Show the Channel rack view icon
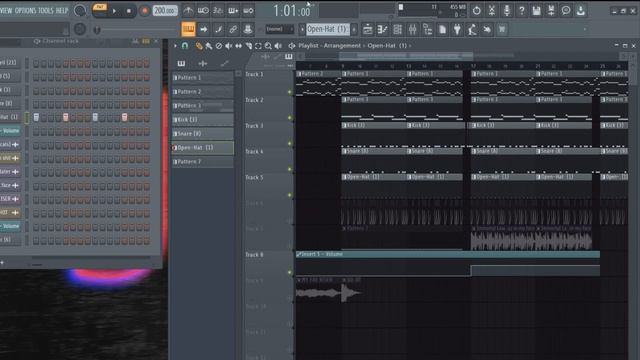Viewport: 640px width, 360px height. (398, 29)
